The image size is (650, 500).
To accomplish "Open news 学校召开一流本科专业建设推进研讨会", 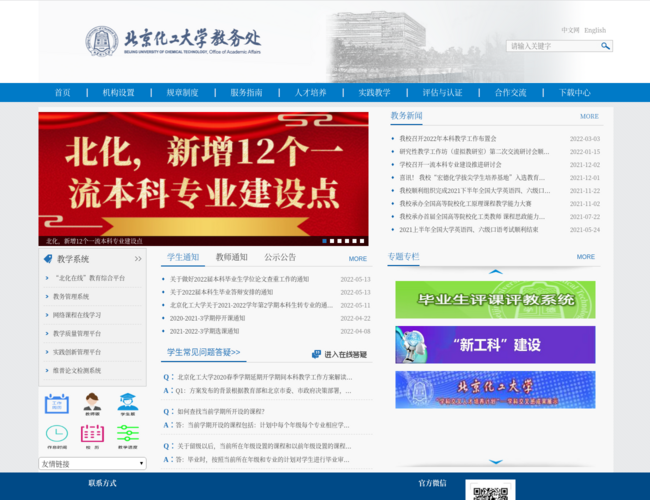I will [450, 165].
